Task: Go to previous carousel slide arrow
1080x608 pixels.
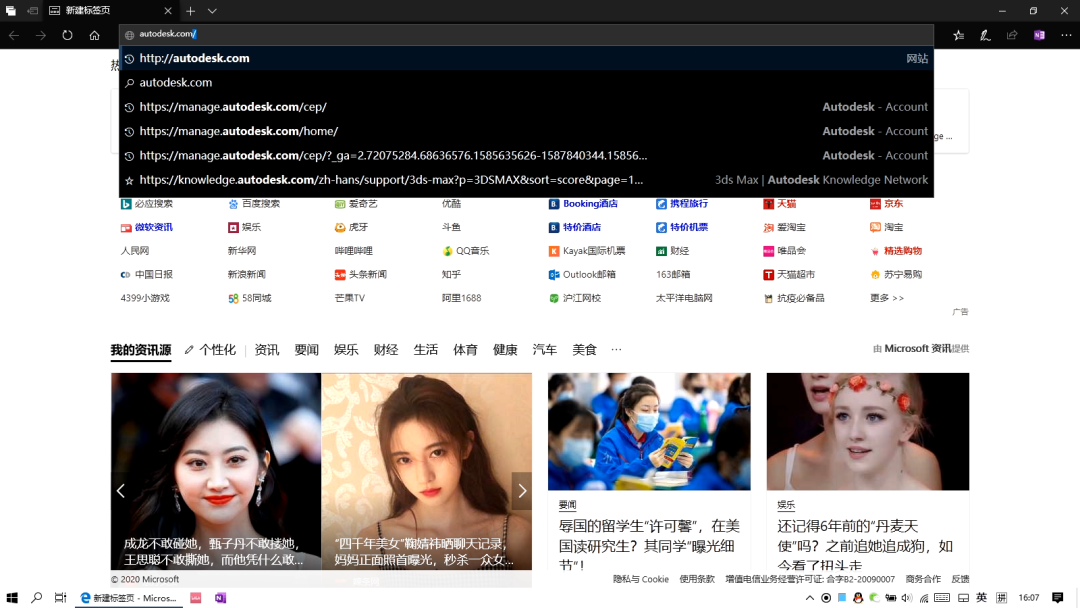Action: point(121,491)
